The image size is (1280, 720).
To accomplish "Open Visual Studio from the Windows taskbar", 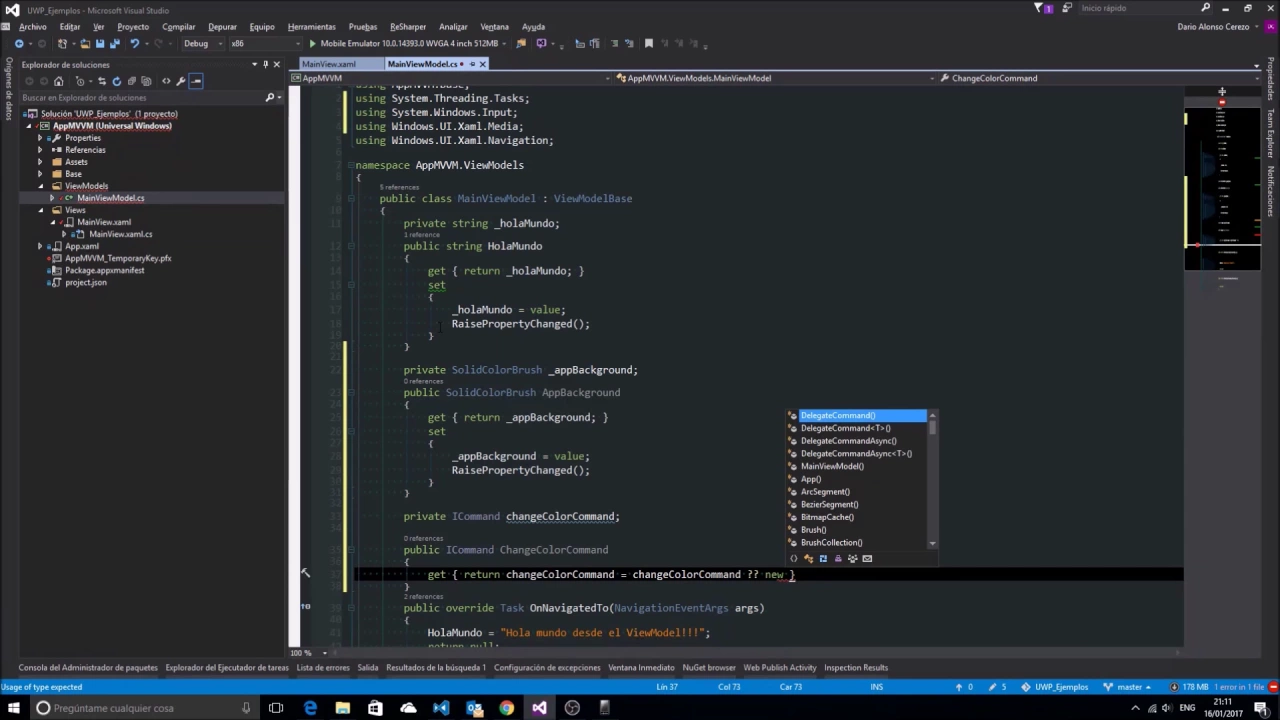I will (x=539, y=708).
